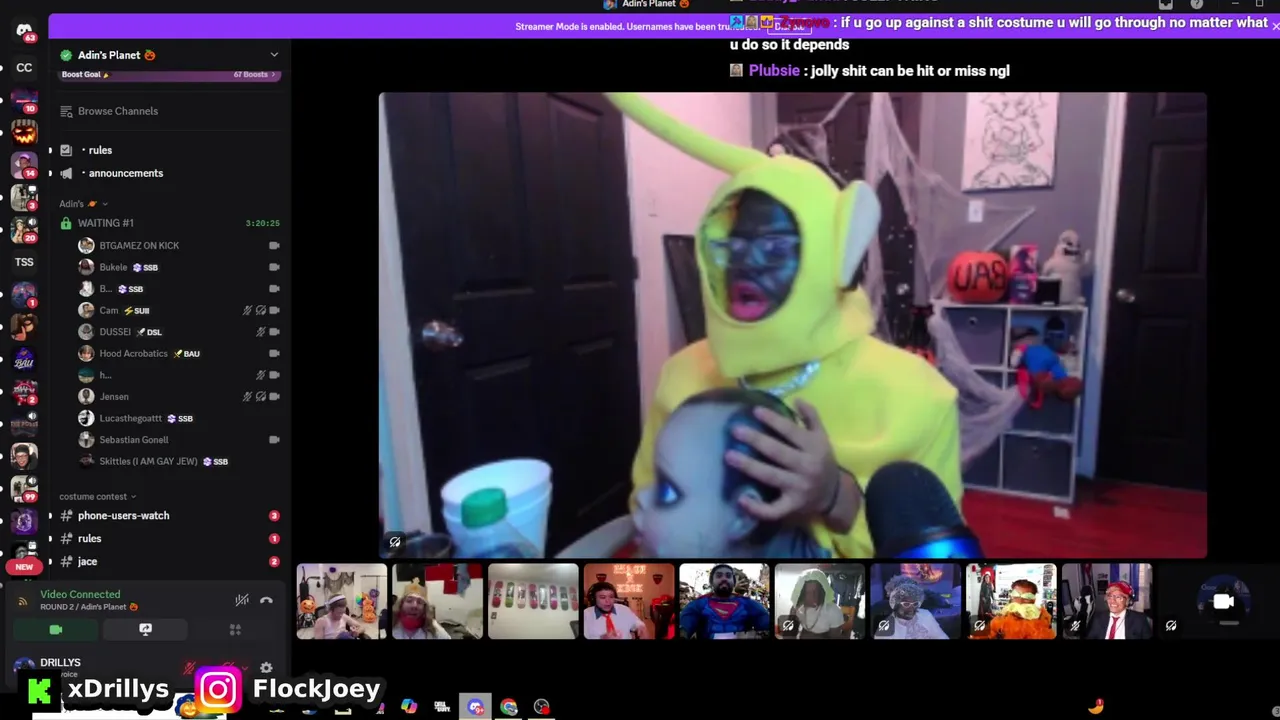1280x720 pixels.
Task: Open Call of Duty taskbar icon
Action: pyautogui.click(x=442, y=707)
